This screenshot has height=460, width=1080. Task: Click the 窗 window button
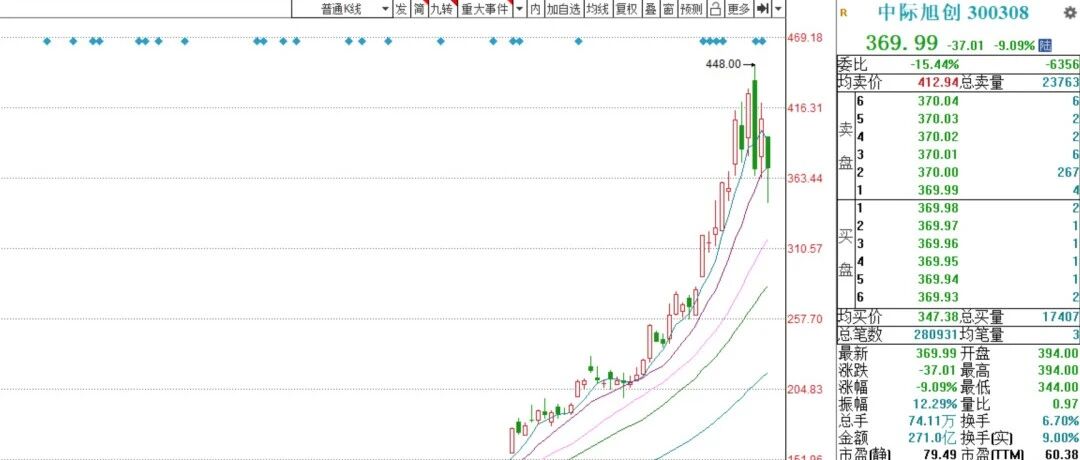pos(668,9)
